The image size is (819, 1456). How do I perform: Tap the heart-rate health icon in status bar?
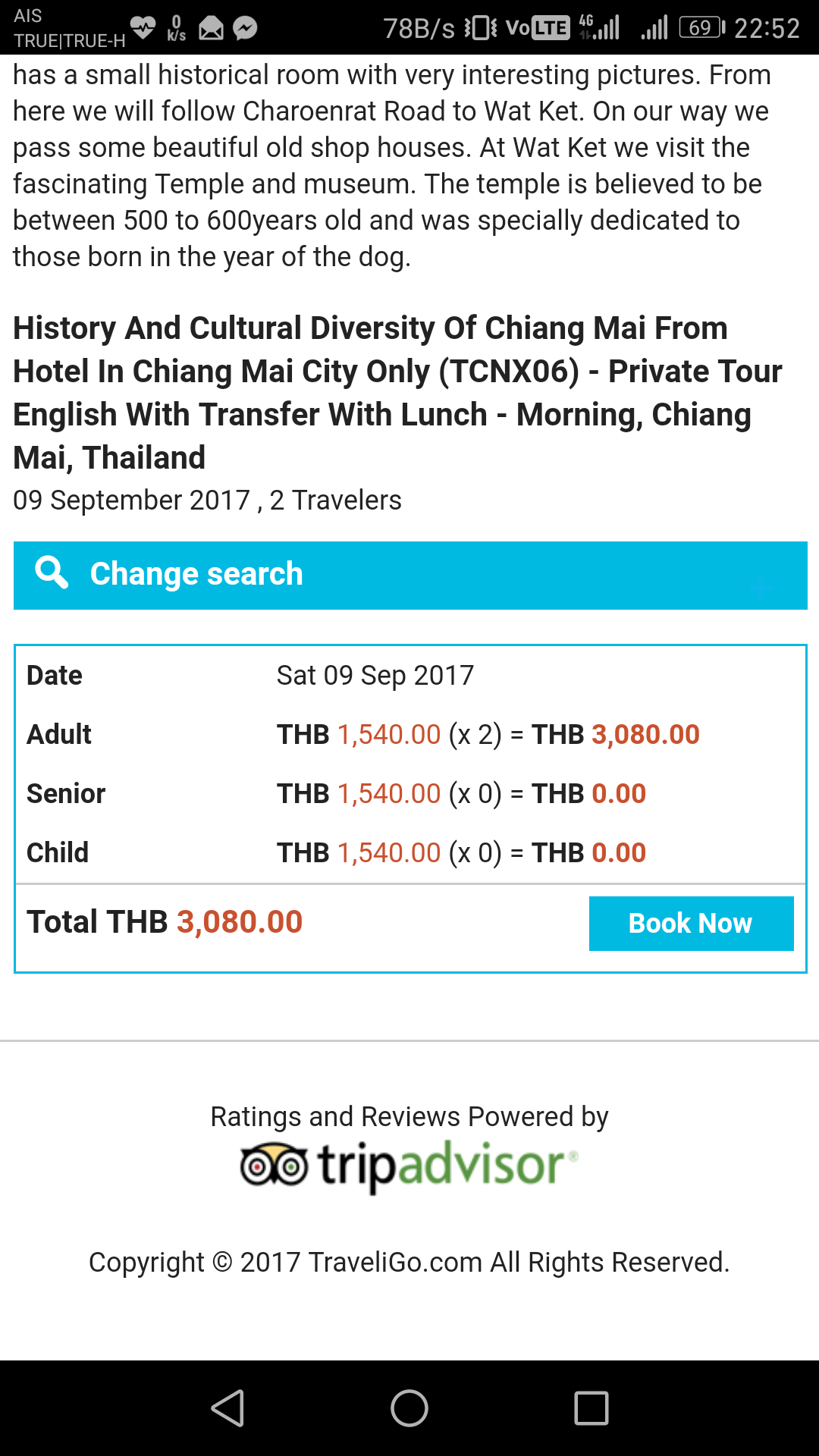(x=143, y=28)
